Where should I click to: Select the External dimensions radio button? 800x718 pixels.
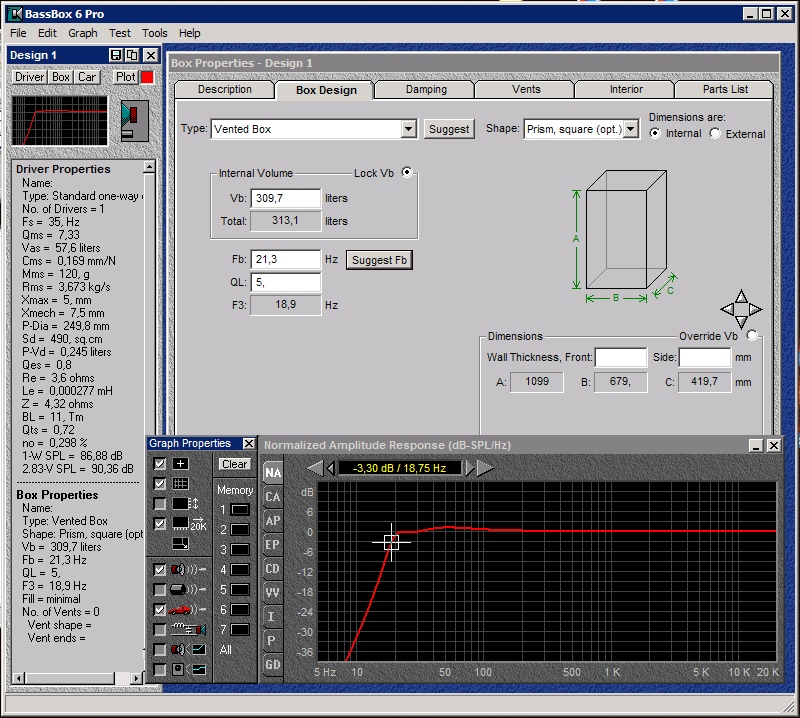tap(715, 133)
